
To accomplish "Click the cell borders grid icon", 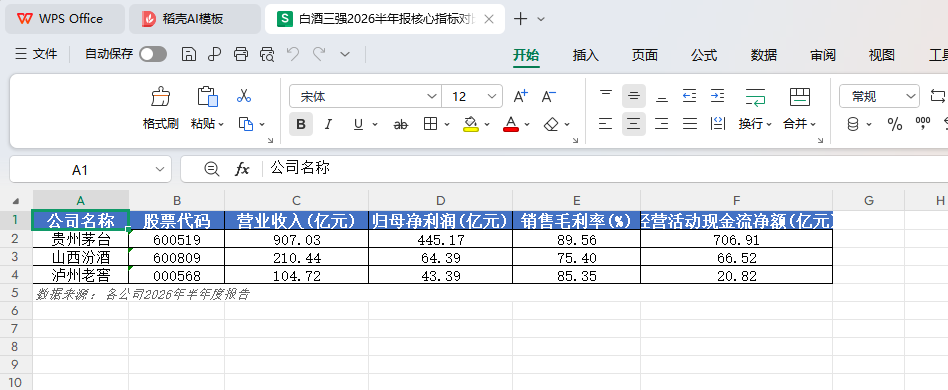I will 430,124.
